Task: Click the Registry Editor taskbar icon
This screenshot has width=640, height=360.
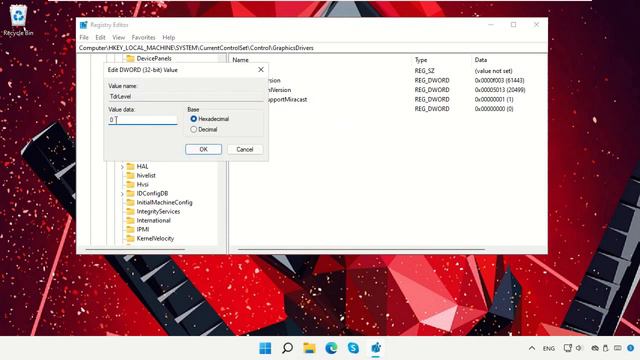Action: pos(376,348)
